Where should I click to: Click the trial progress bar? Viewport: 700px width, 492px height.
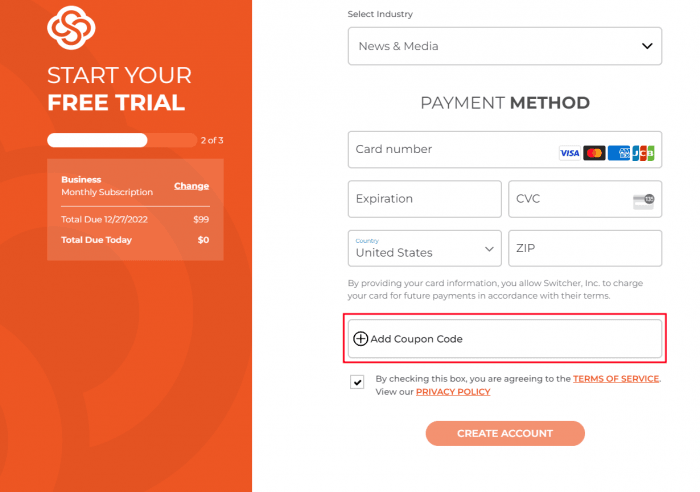(x=122, y=140)
